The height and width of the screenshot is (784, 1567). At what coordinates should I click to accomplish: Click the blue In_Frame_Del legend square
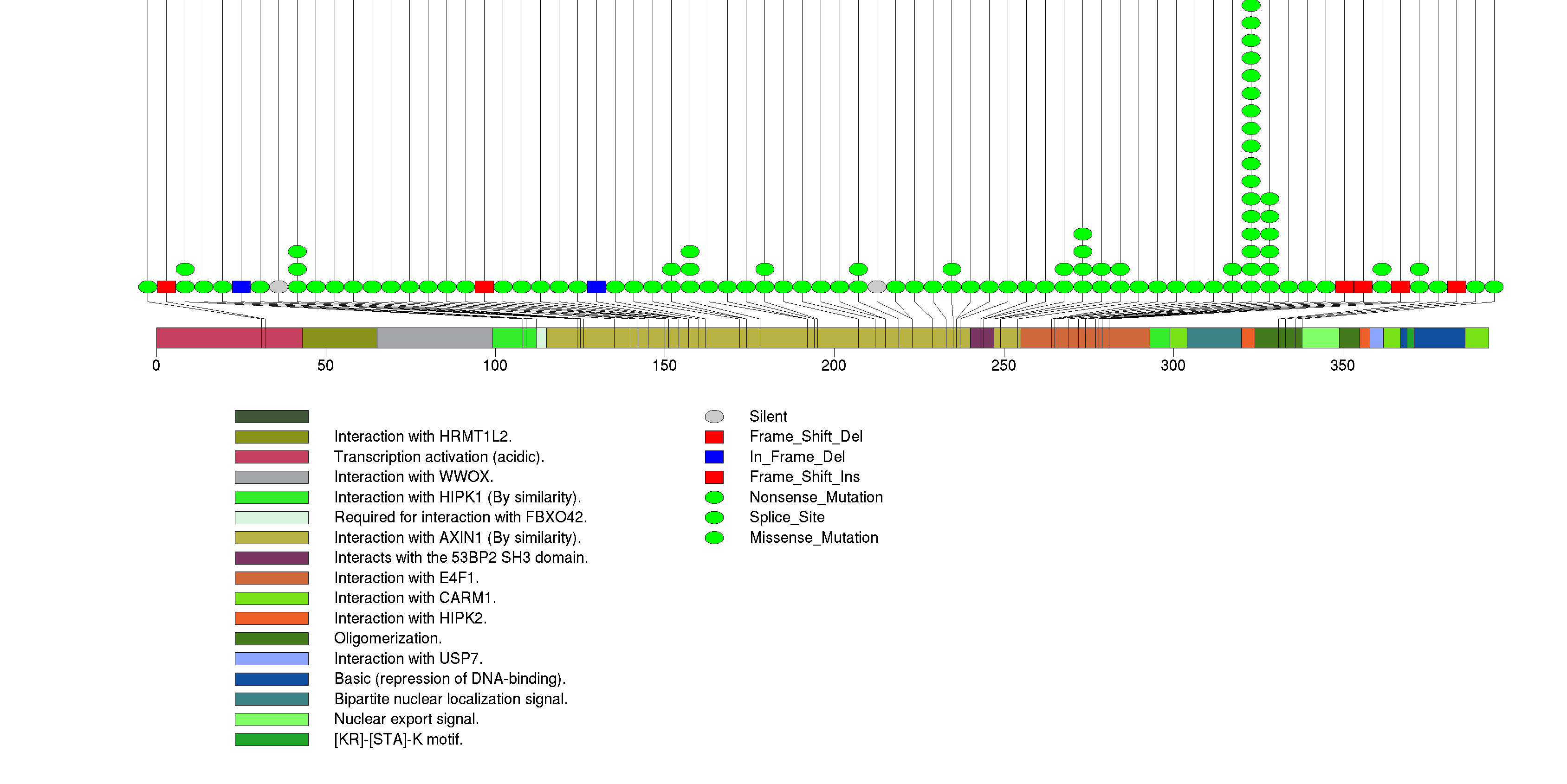(714, 456)
